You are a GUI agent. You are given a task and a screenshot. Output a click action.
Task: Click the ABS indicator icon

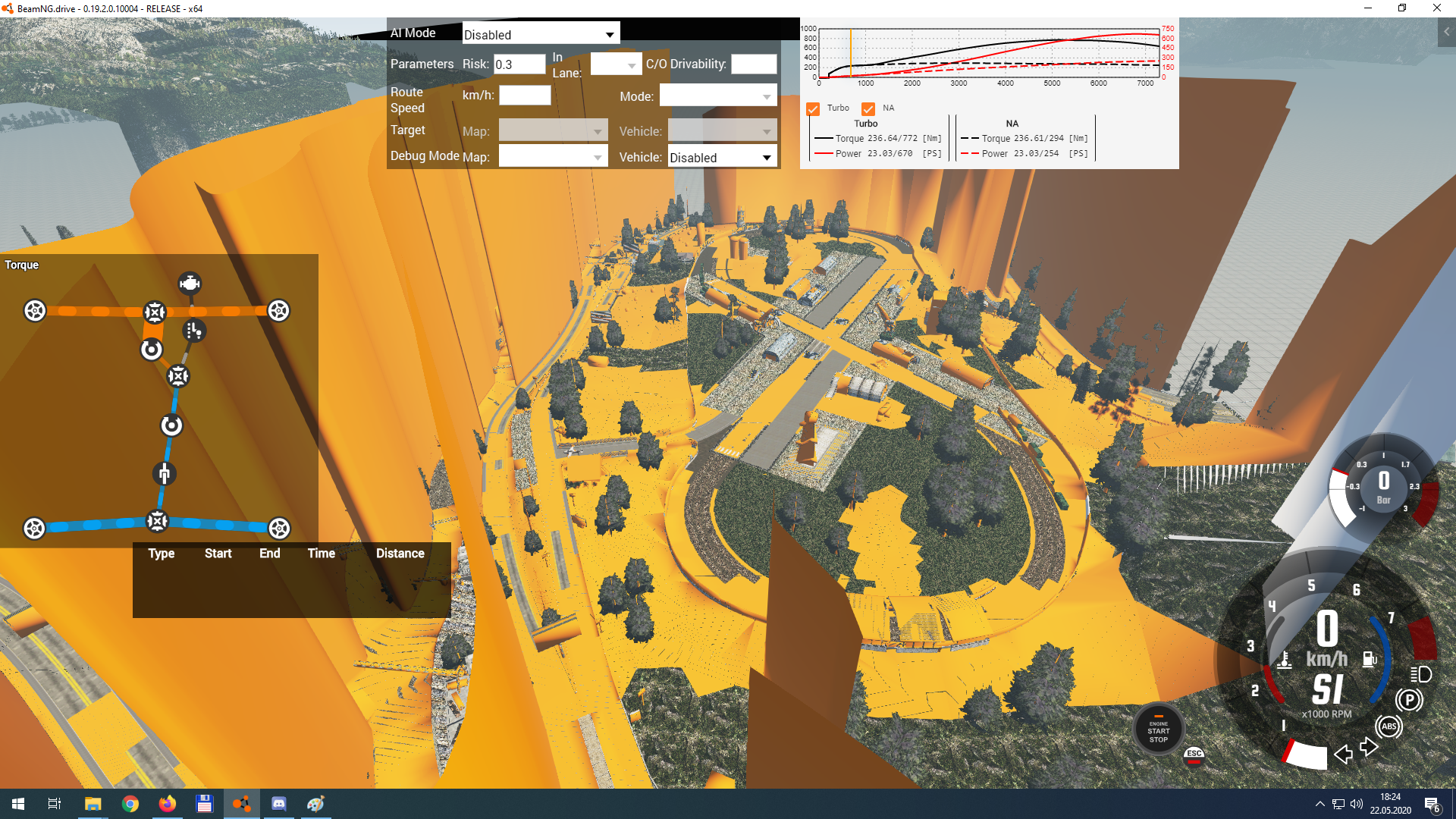pos(1389,726)
